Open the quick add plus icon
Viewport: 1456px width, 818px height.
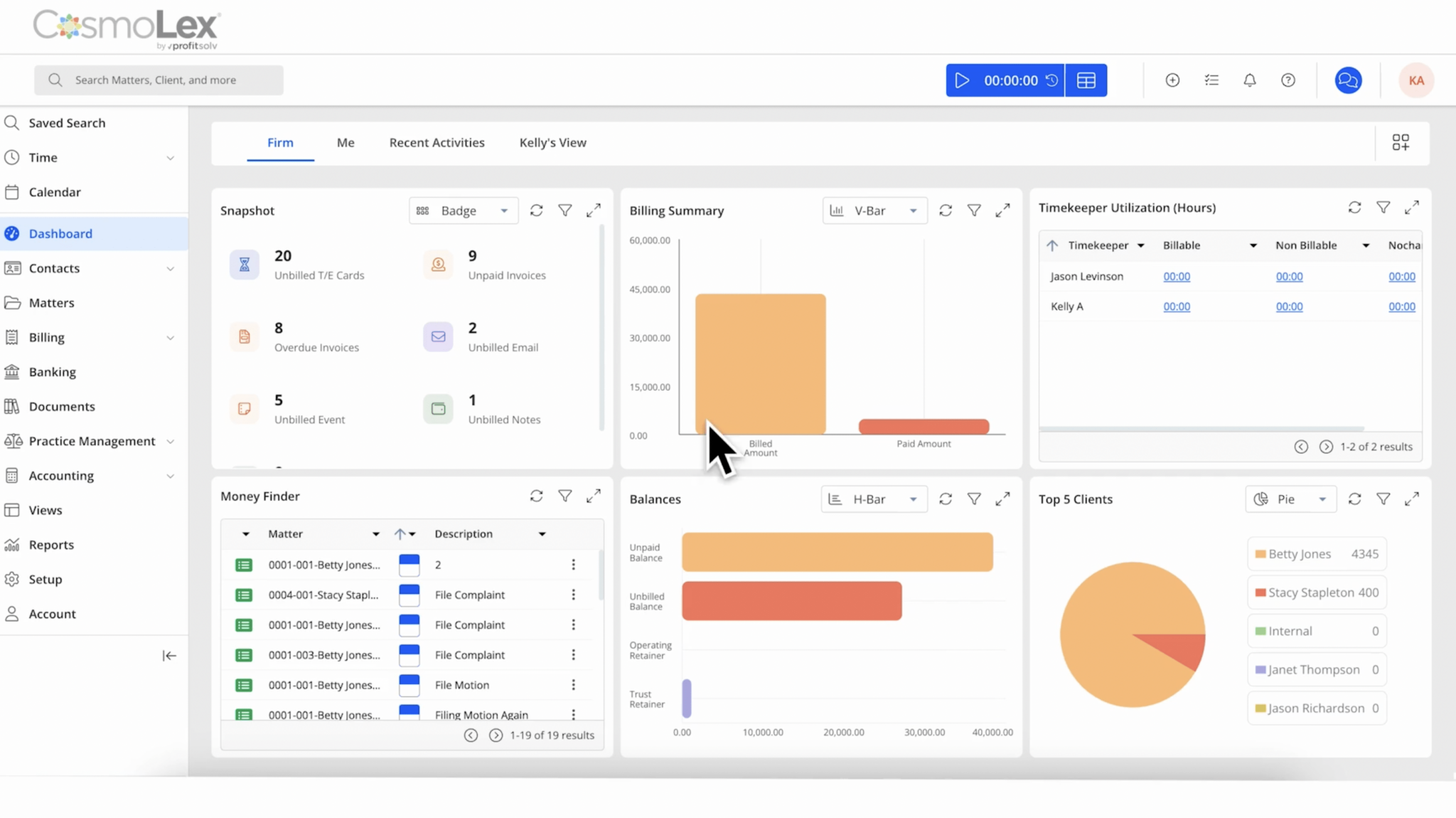coord(1172,80)
